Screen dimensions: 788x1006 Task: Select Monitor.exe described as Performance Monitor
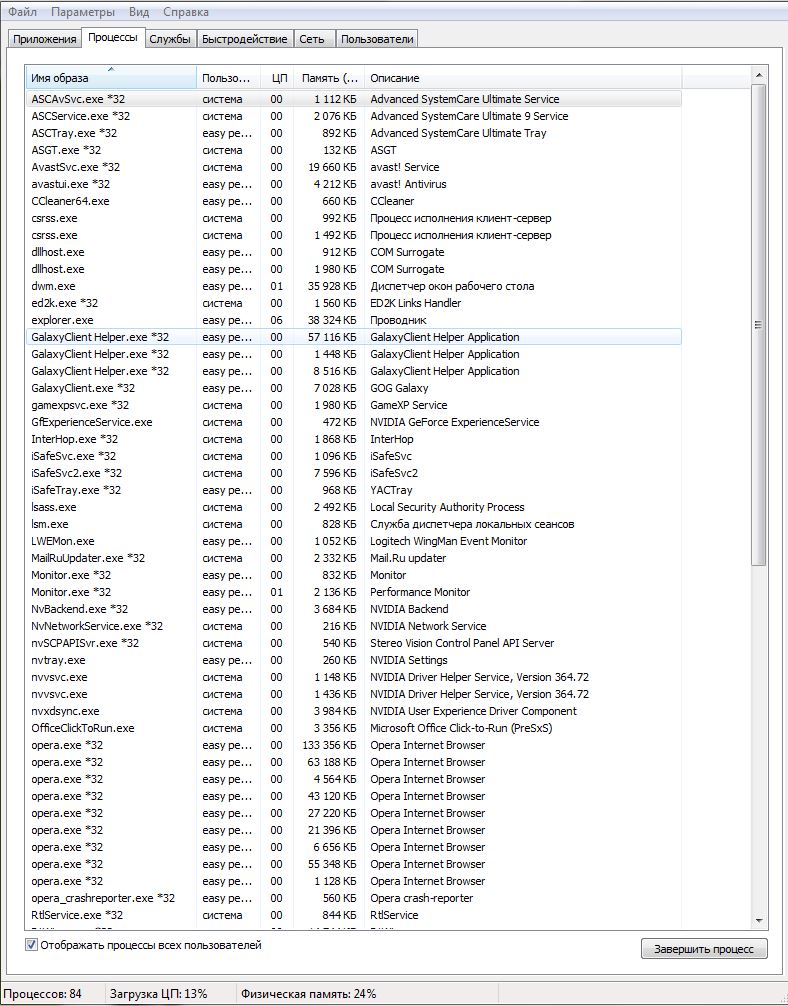click(354, 592)
